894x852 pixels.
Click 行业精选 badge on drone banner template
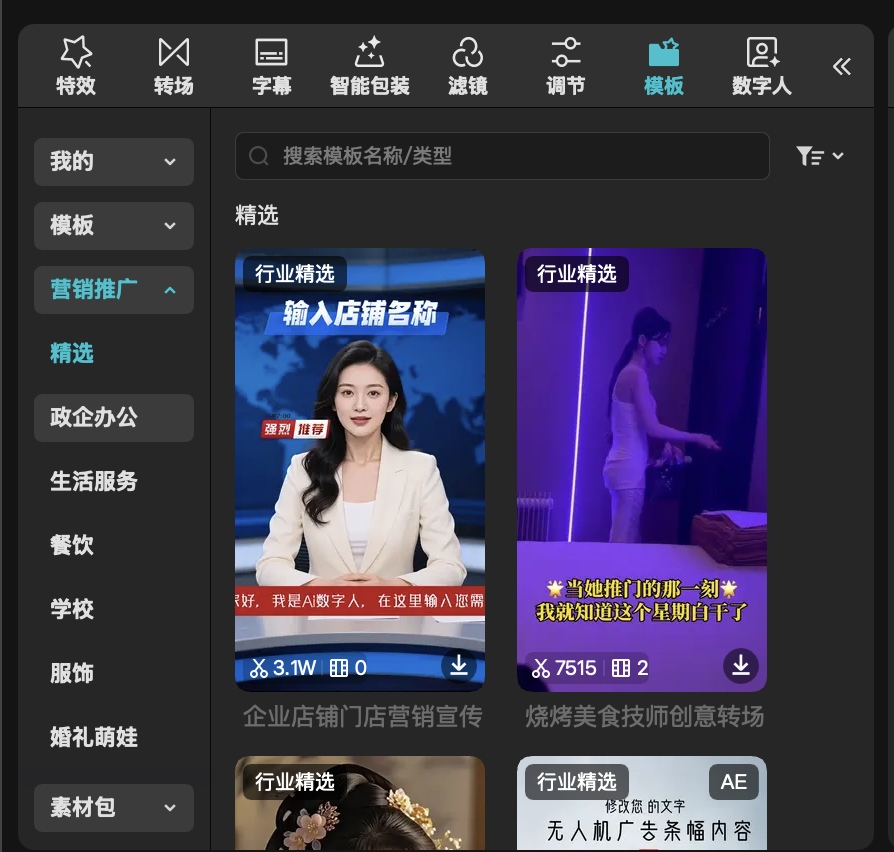coord(577,781)
